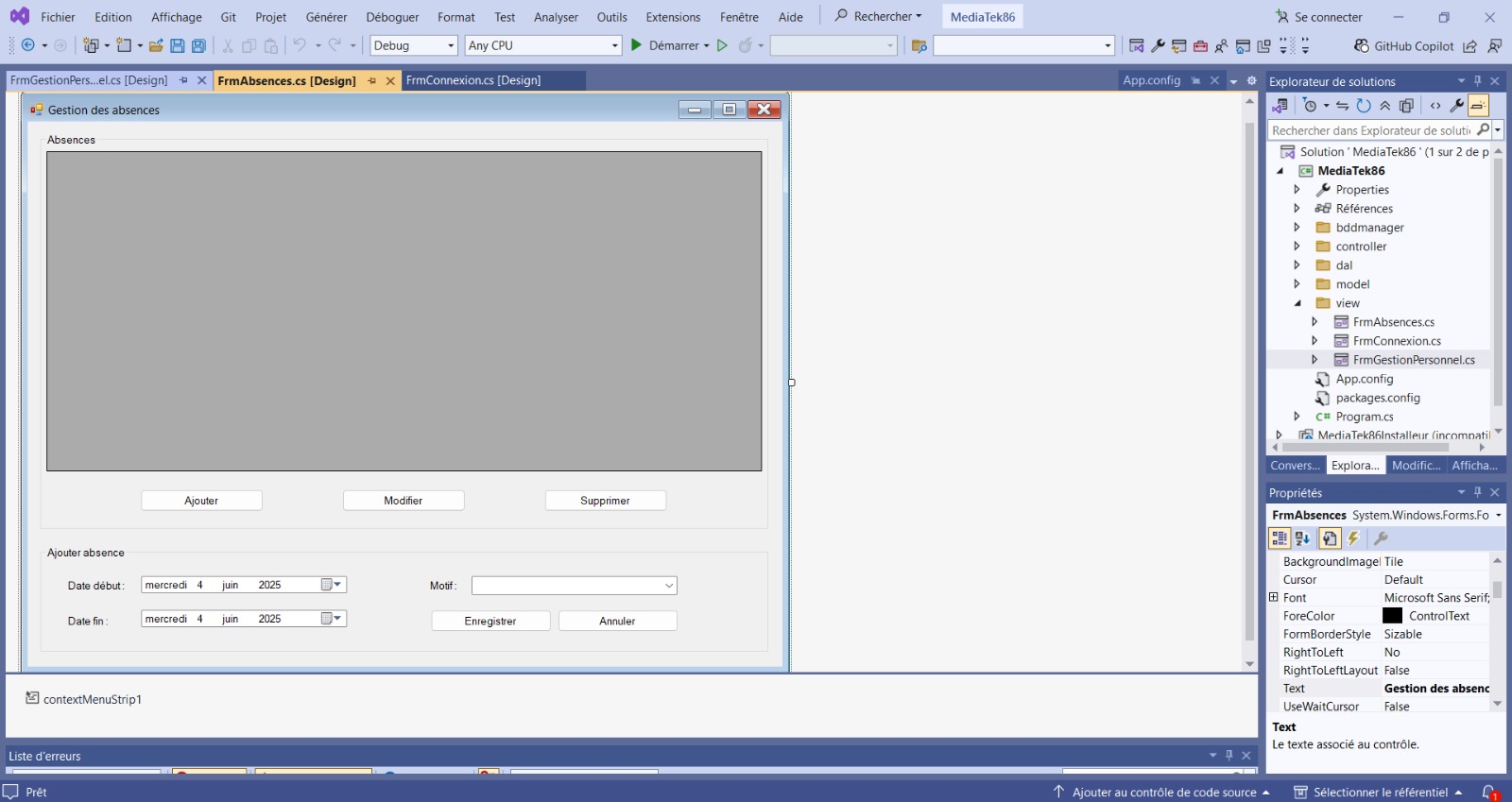Expand the controller folder
The width and height of the screenshot is (1512, 802).
[1297, 247]
